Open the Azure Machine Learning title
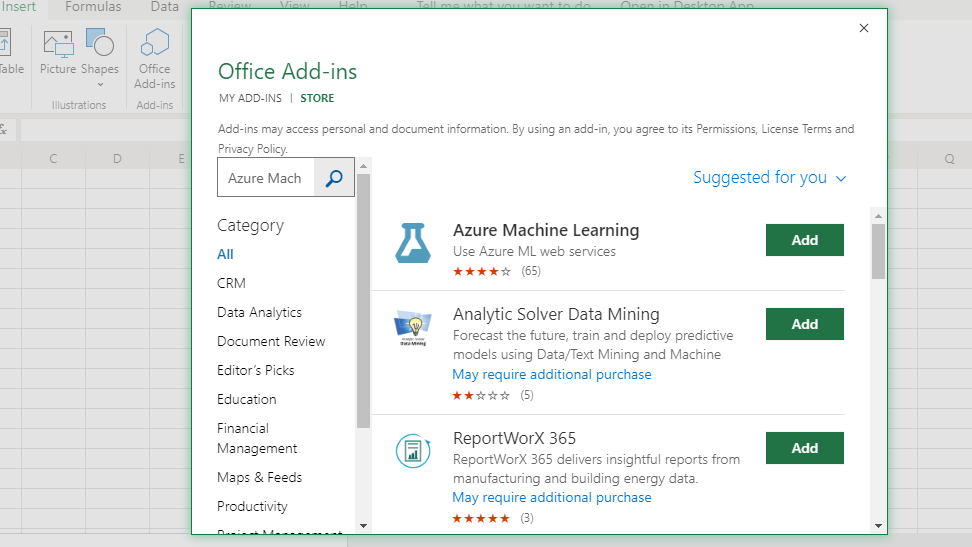This screenshot has width=972, height=547. click(x=546, y=230)
